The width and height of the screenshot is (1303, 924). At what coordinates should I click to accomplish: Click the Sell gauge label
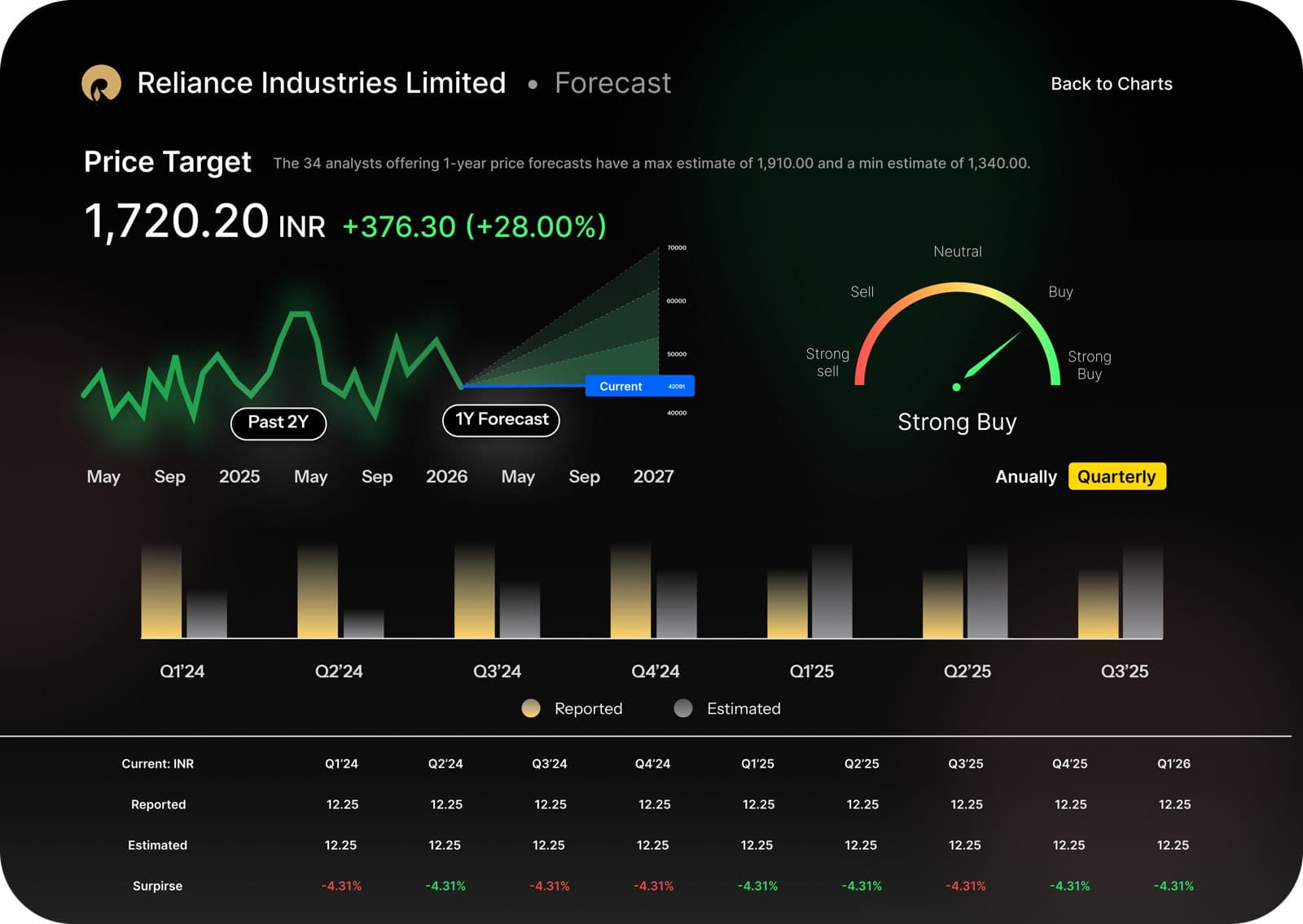(862, 291)
